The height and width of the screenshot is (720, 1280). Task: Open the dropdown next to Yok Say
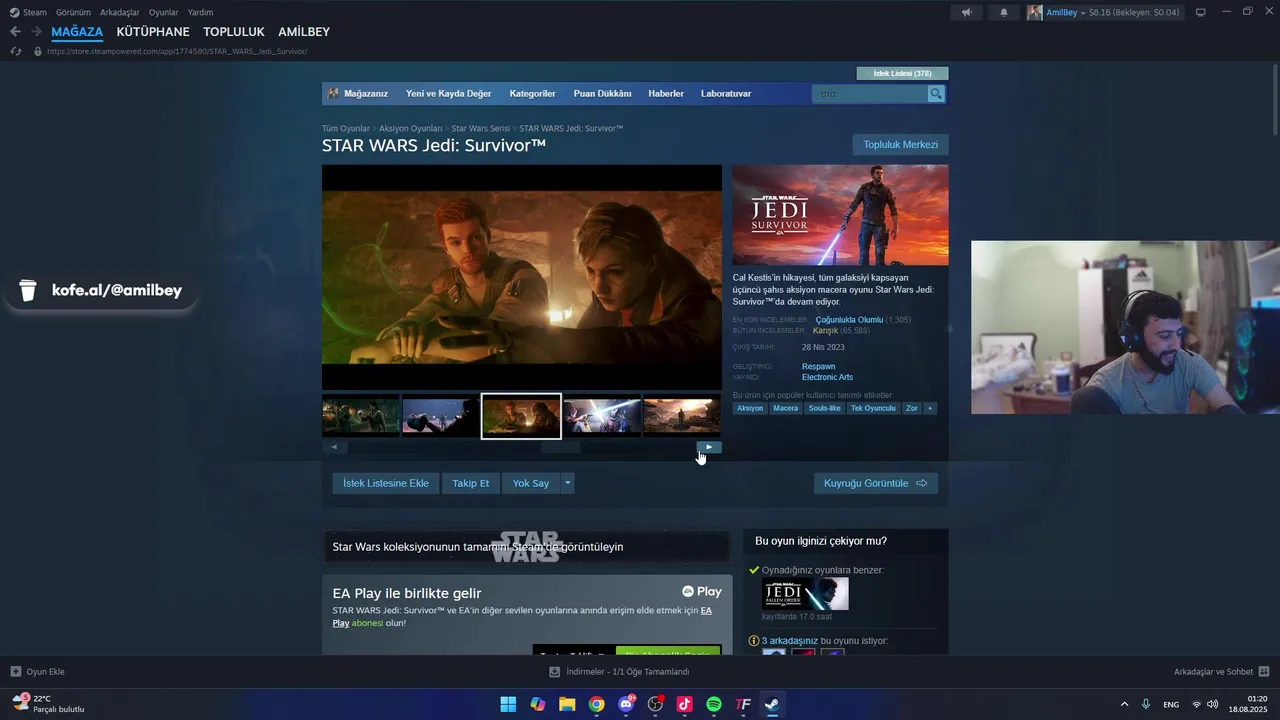(567, 483)
